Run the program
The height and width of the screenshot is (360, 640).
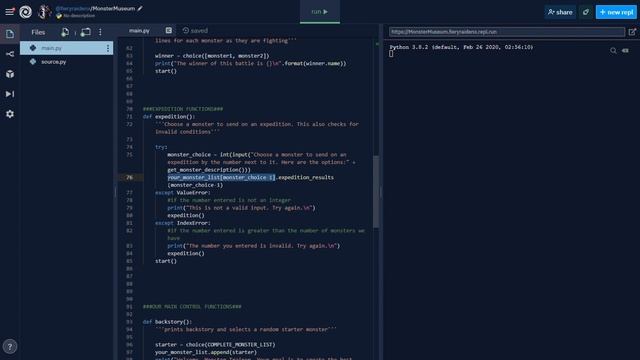coord(320,12)
